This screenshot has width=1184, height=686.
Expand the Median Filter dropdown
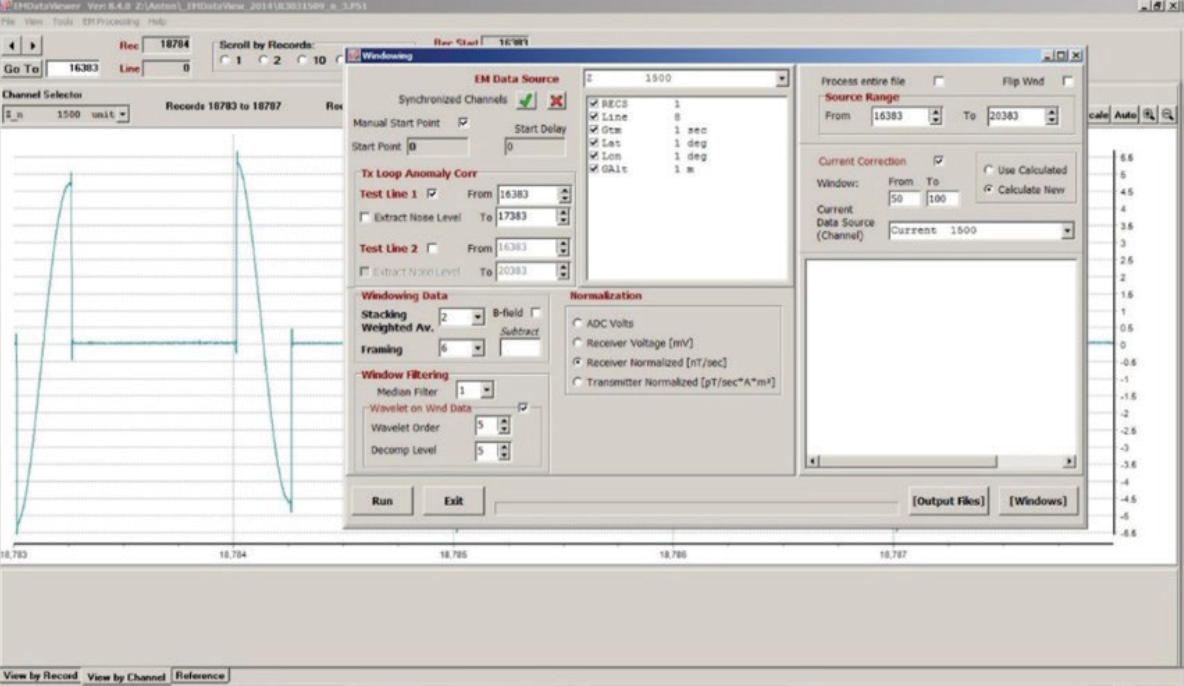[x=486, y=390]
